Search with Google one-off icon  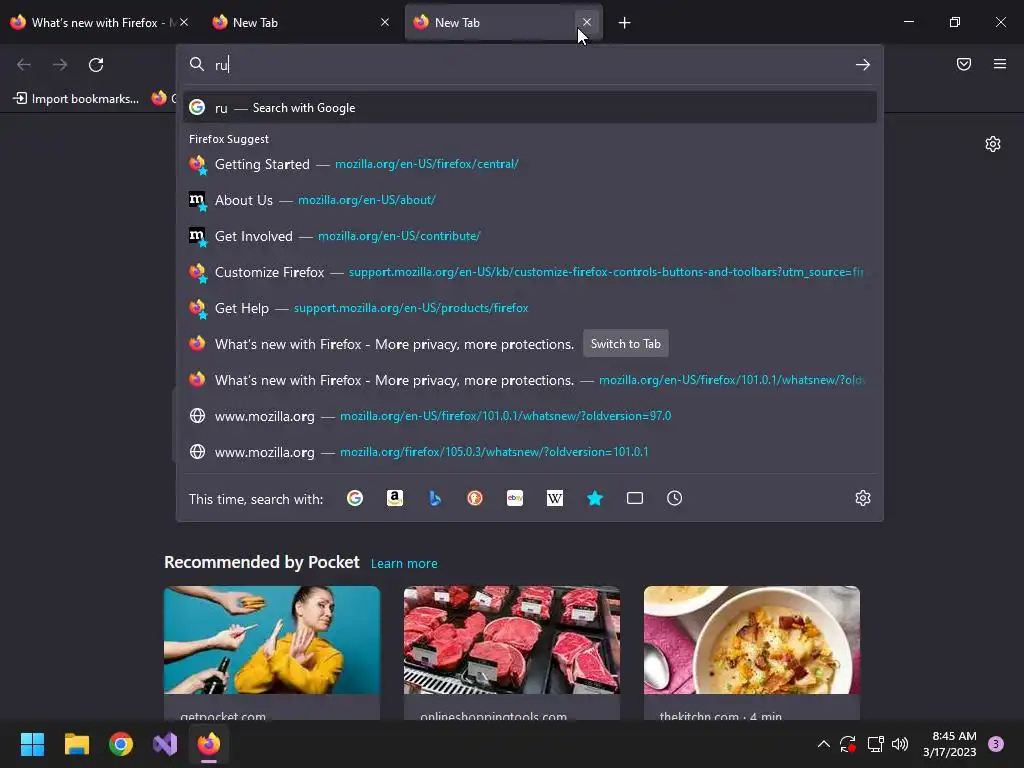coord(355,498)
